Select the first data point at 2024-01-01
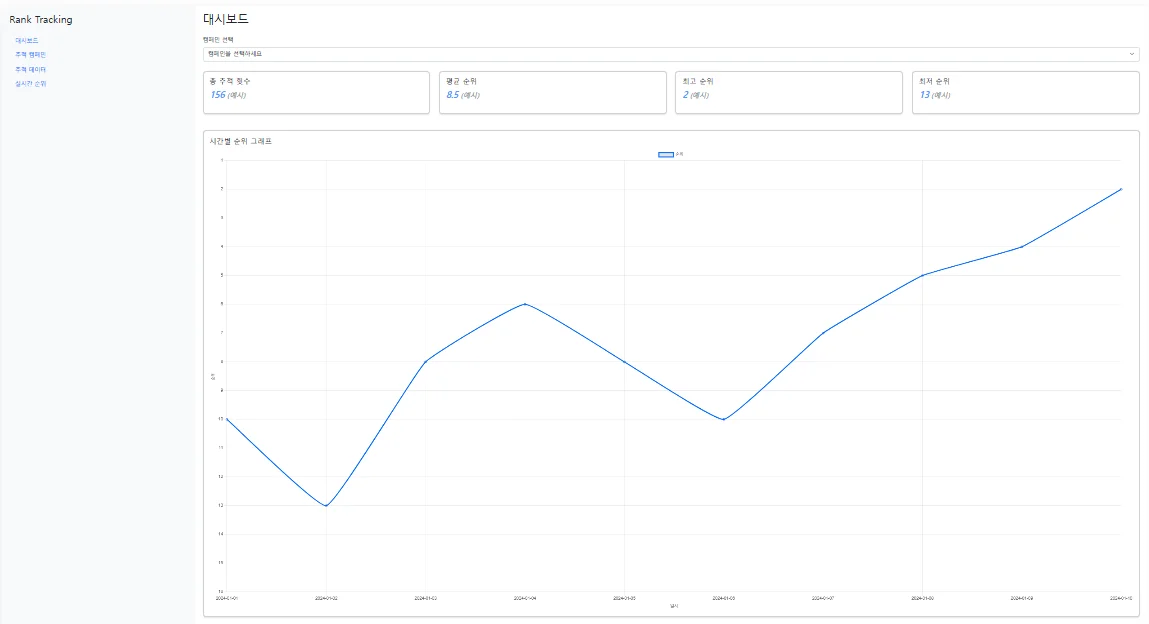Screen dimensions: 1149x624 [x=227, y=419]
